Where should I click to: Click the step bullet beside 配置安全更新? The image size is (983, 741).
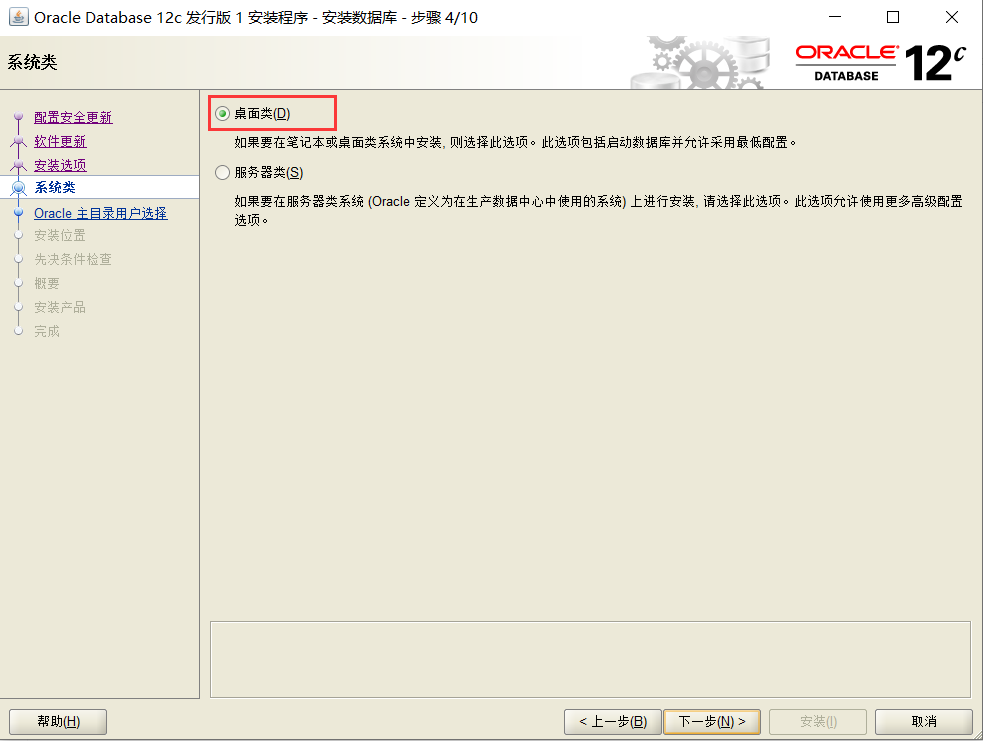point(19,117)
